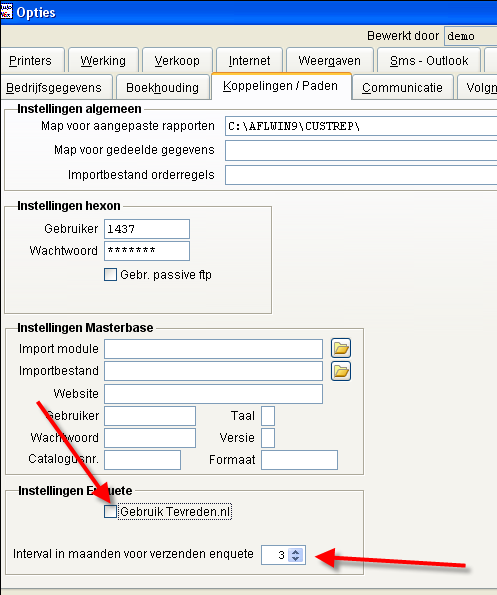Switch to the Werking tab

103,60
